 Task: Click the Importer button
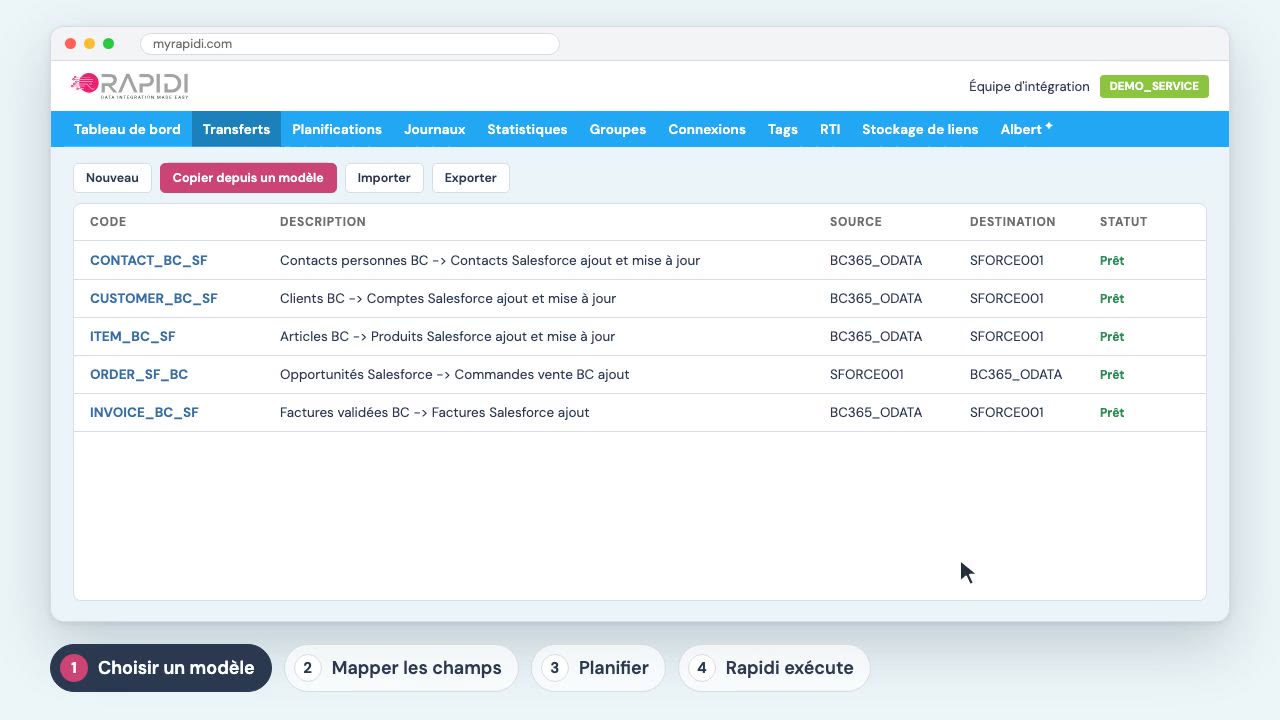click(x=384, y=178)
